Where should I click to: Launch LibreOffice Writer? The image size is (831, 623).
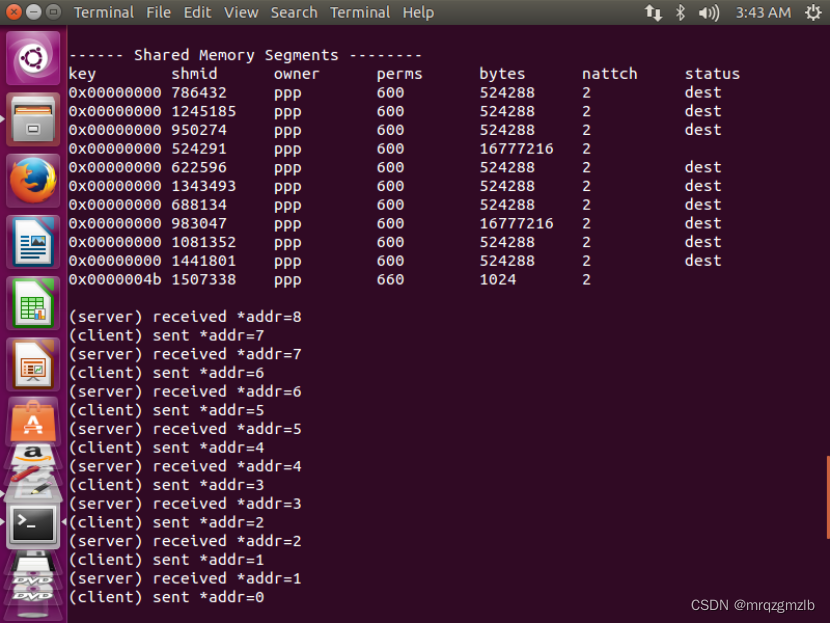(x=33, y=242)
